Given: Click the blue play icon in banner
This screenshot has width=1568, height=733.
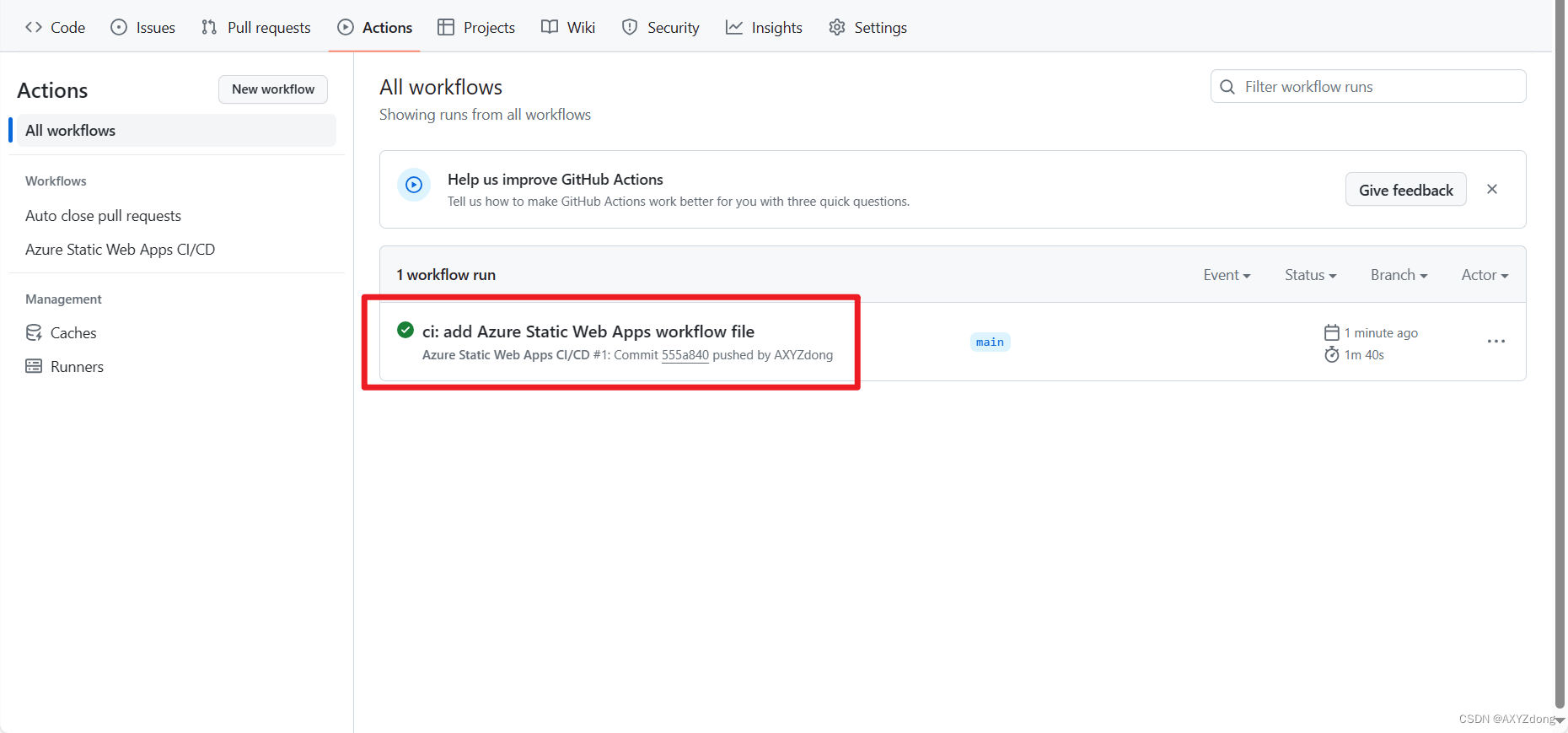Looking at the screenshot, I should (414, 185).
